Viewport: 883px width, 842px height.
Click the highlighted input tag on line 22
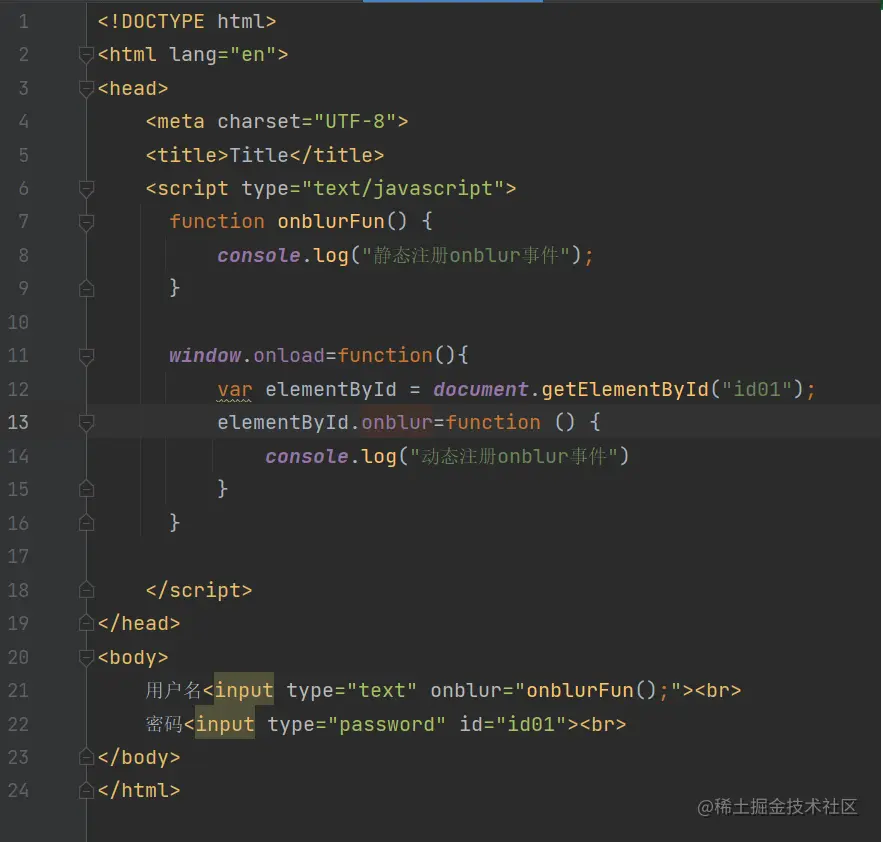point(224,723)
